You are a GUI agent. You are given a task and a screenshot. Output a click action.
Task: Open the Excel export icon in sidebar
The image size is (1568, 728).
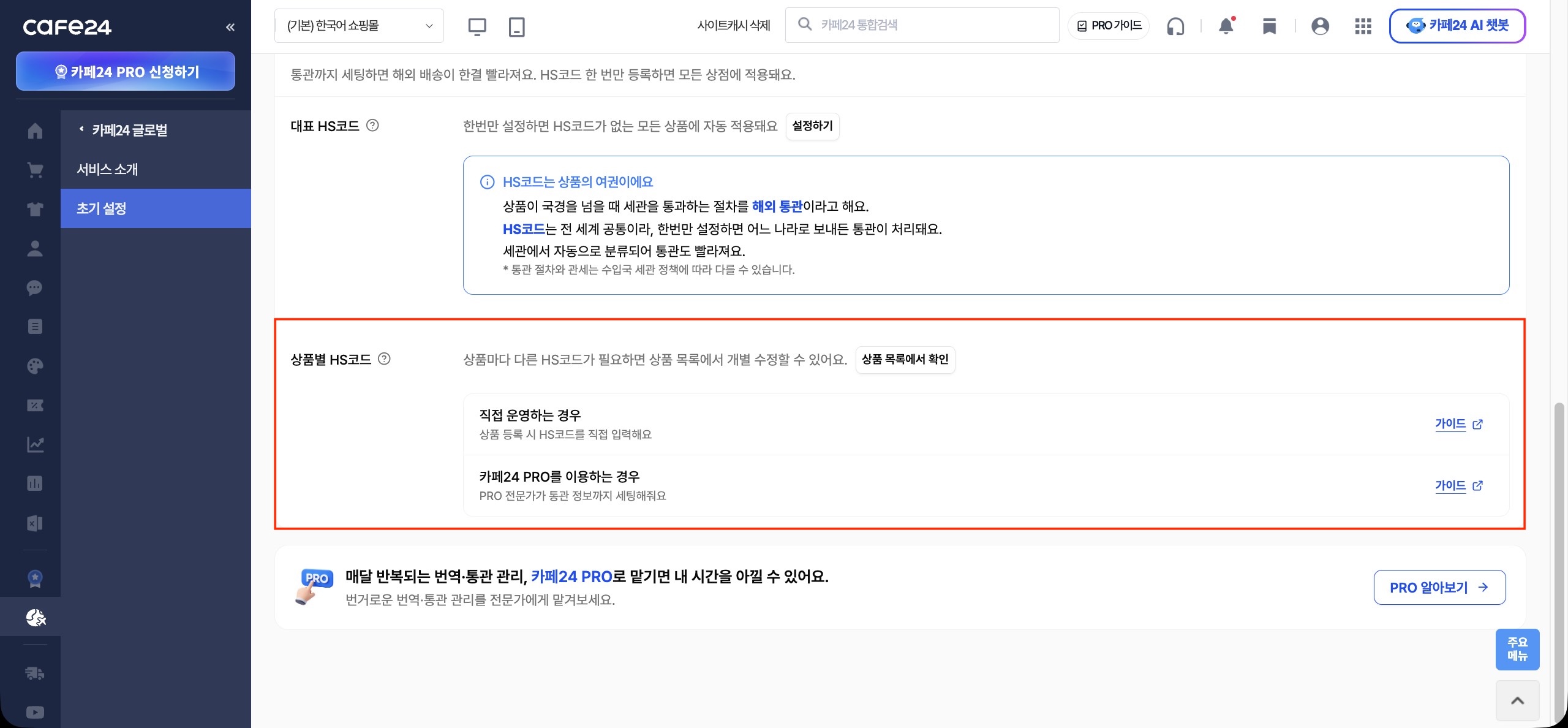click(x=35, y=523)
